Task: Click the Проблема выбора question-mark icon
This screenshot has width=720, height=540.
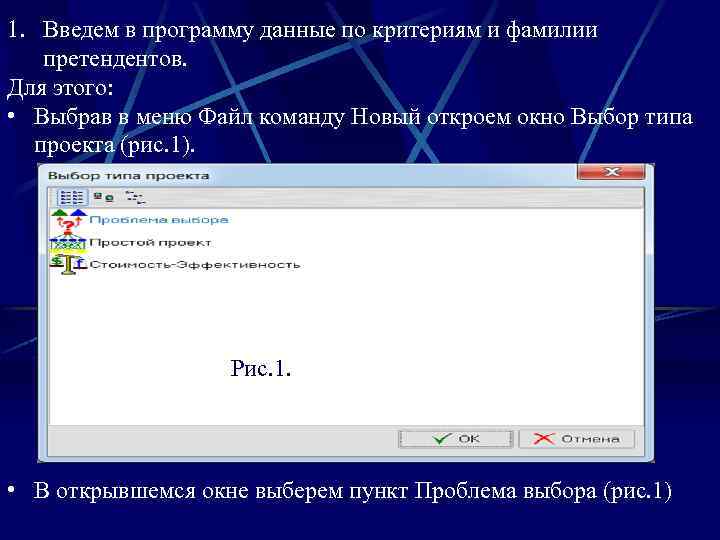Action: (69, 221)
